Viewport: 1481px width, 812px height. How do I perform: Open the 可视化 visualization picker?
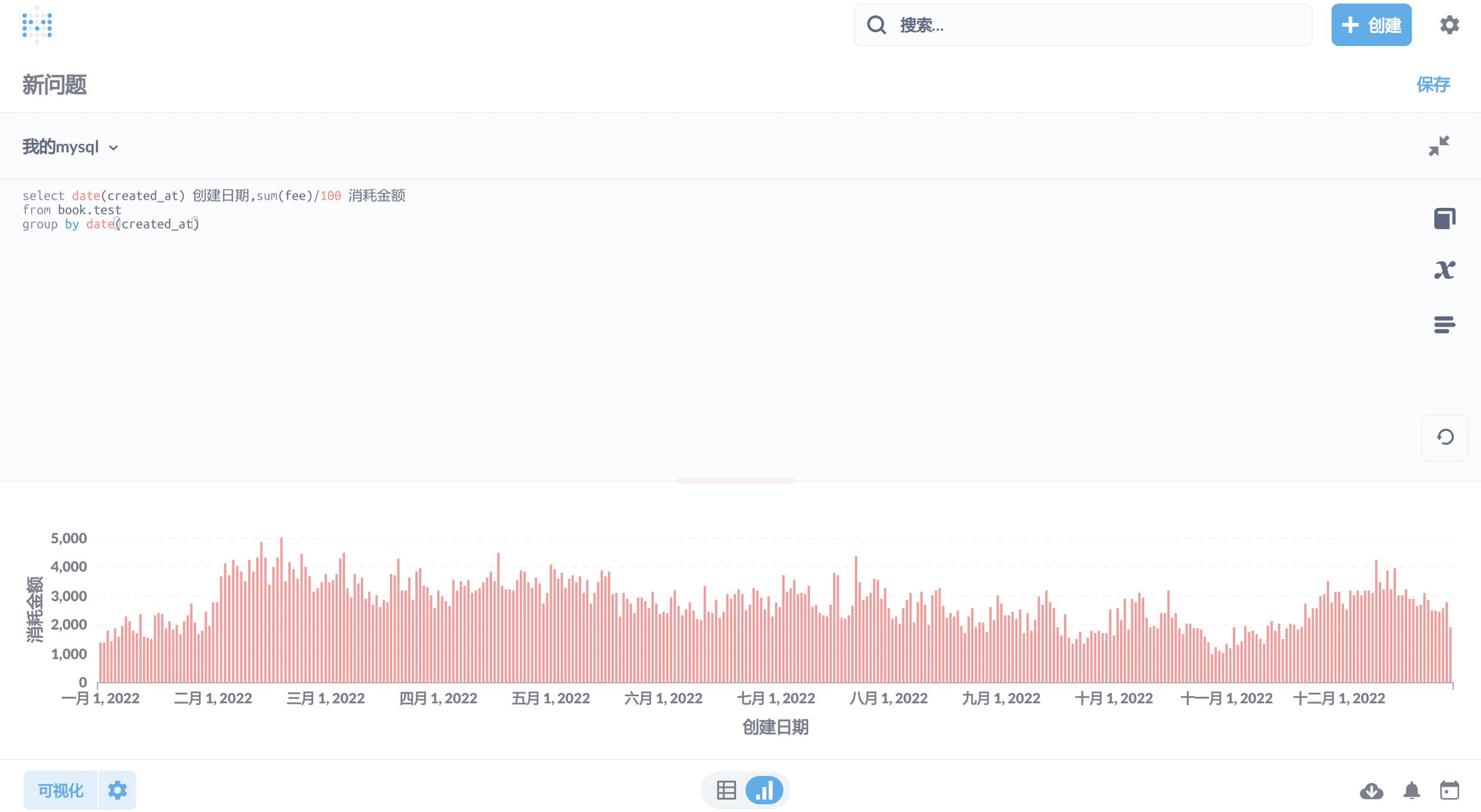pyautogui.click(x=60, y=790)
